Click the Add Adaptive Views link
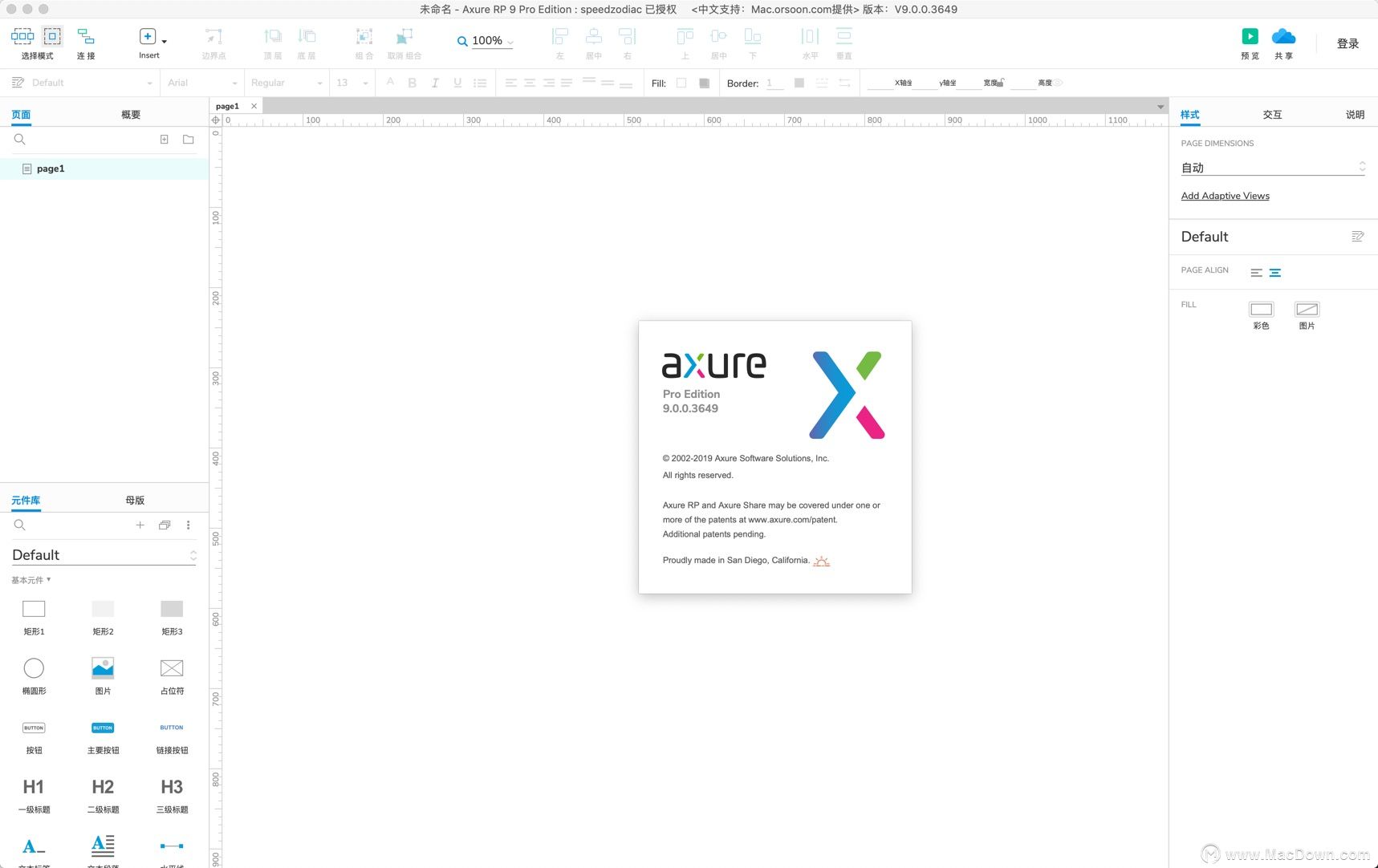 (x=1225, y=196)
